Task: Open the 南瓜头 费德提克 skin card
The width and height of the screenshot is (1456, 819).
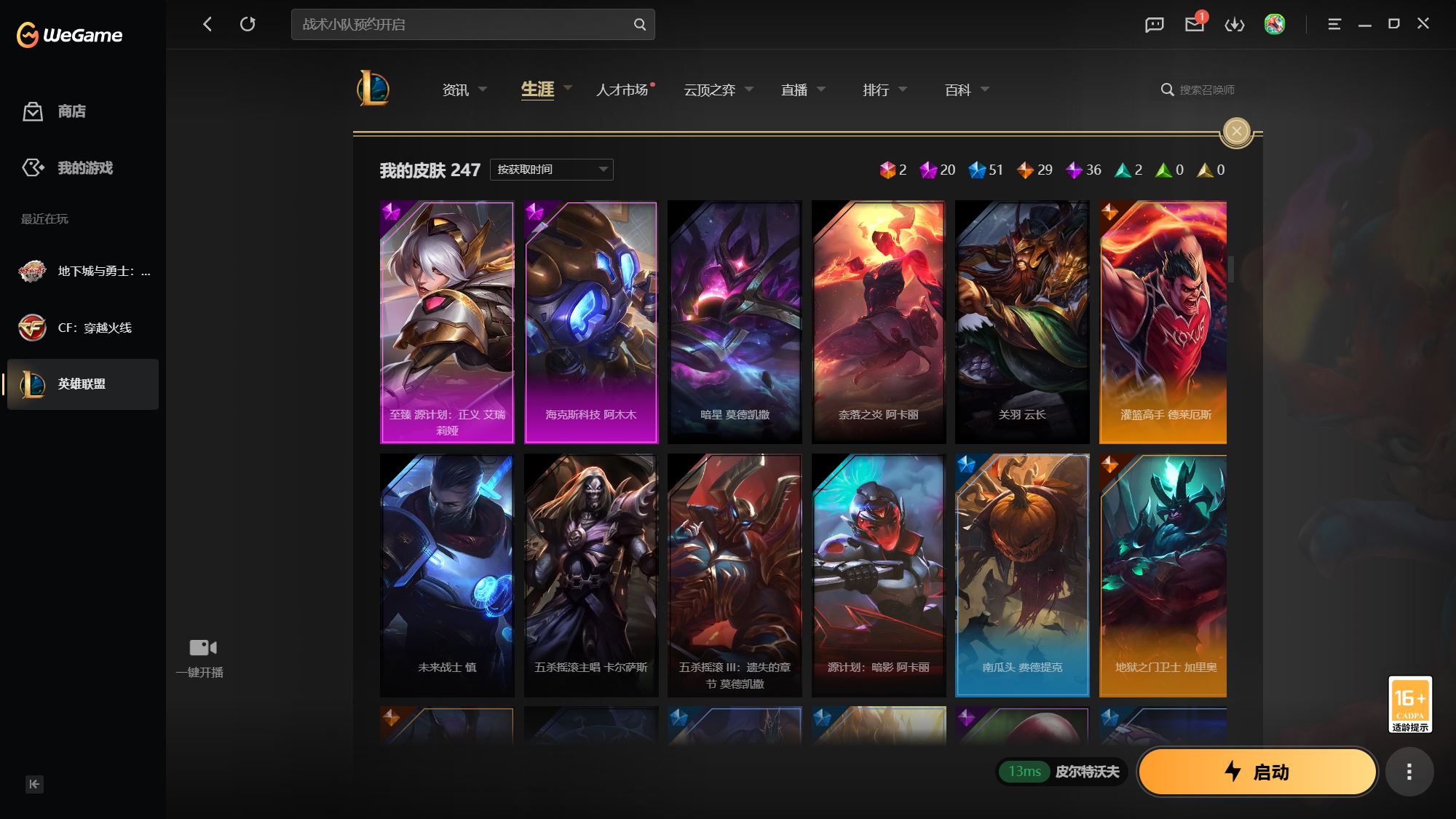Action: point(1022,575)
